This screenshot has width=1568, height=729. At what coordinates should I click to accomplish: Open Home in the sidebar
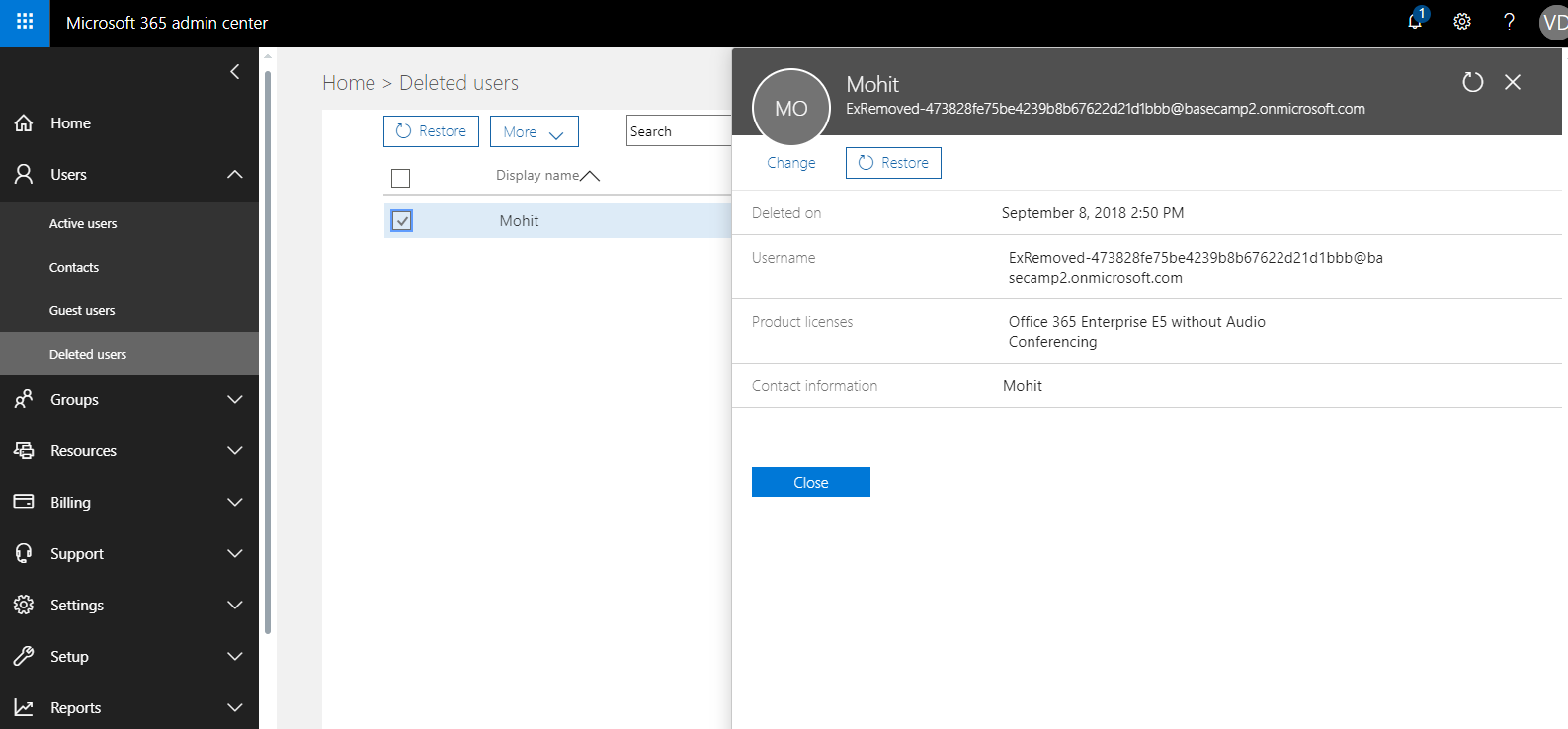point(70,123)
